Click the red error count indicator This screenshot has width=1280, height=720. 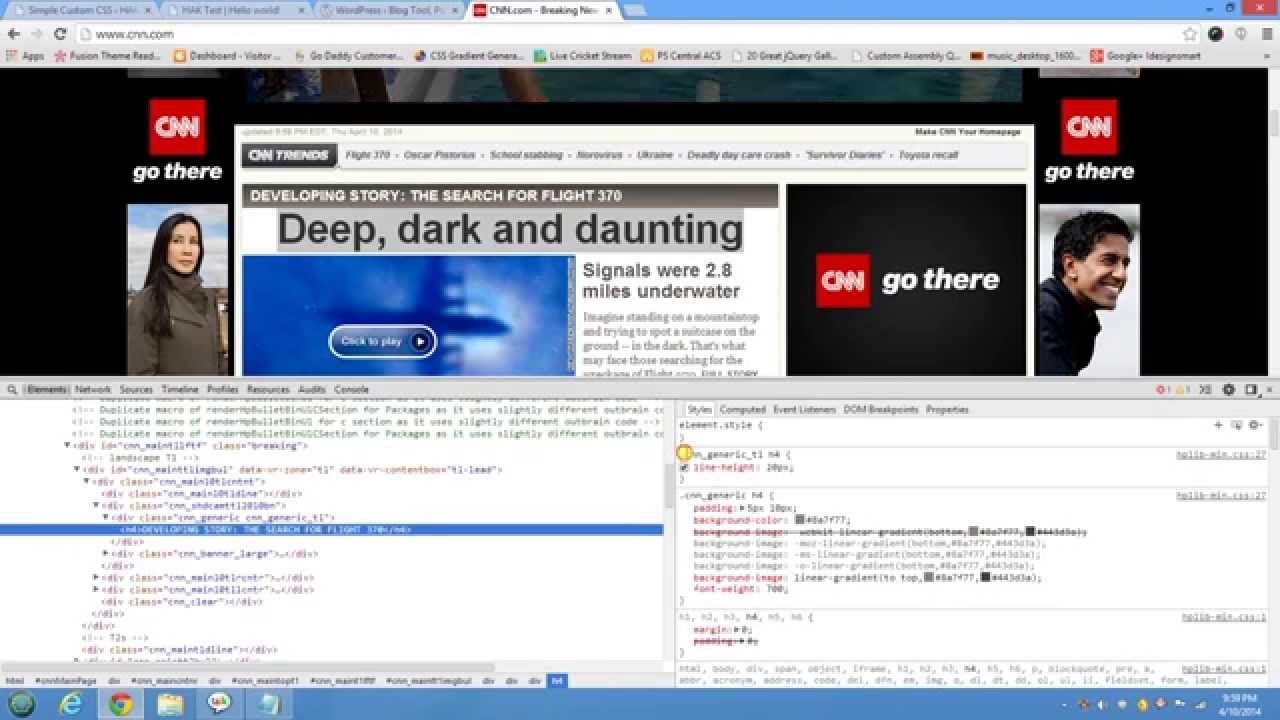tap(1162, 389)
